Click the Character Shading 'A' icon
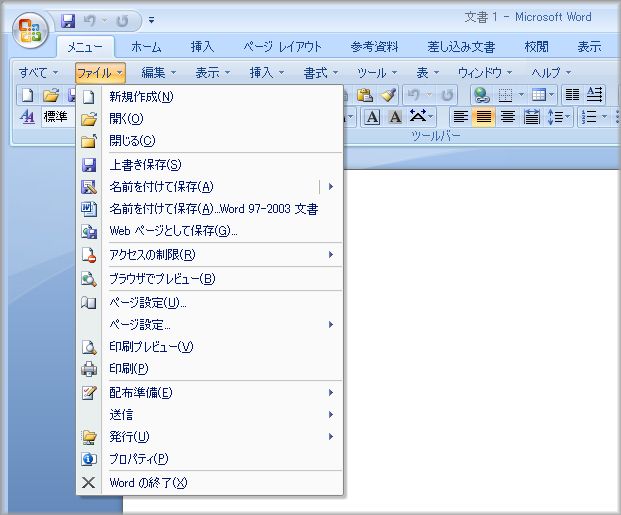Screen dimensions: 621x515 click(395, 117)
